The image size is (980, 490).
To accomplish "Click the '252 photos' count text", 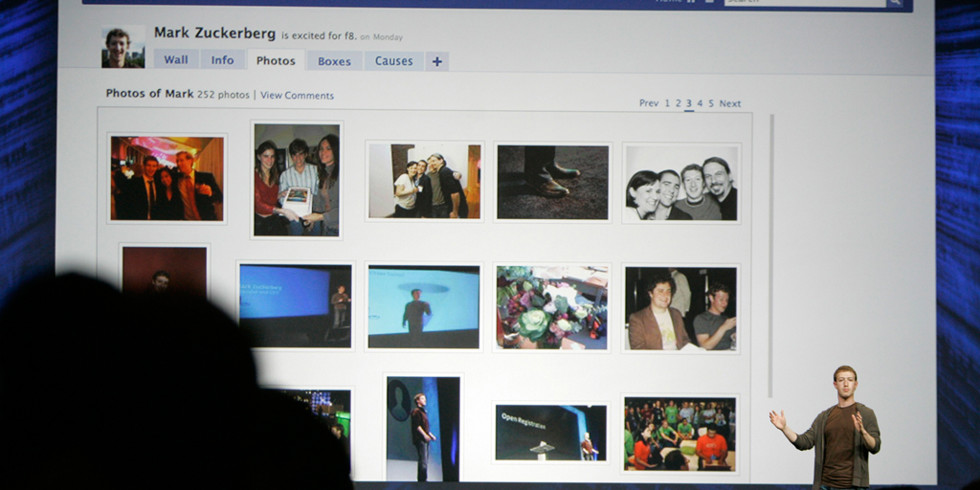I will 223,95.
